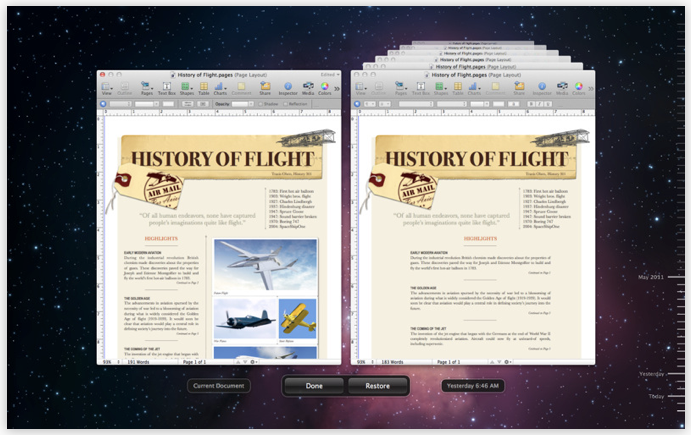Click 'Page 1 of 1' in current document status bar
The width and height of the screenshot is (691, 435).
pyautogui.click(x=194, y=362)
